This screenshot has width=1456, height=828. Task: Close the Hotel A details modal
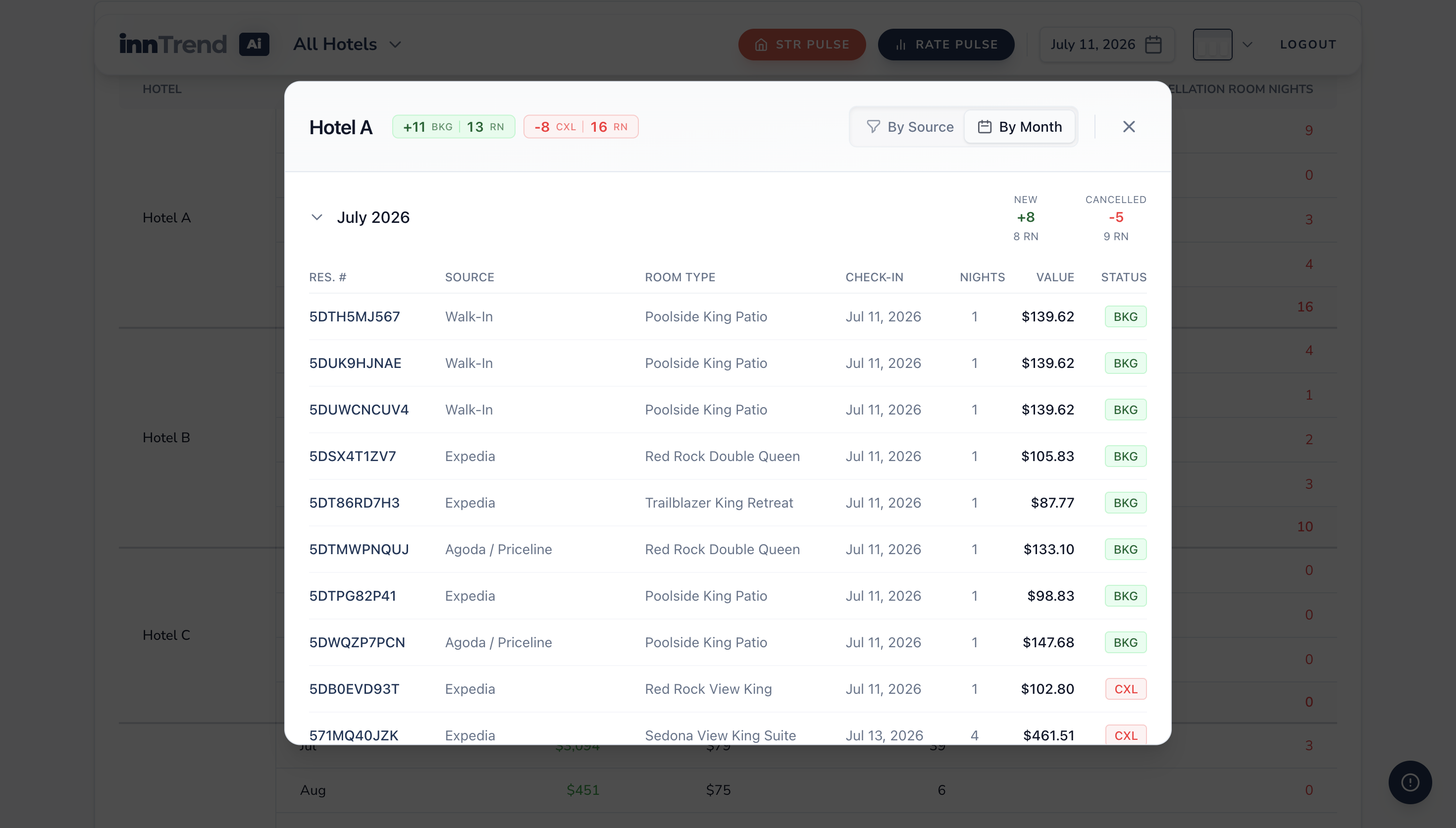click(x=1129, y=127)
